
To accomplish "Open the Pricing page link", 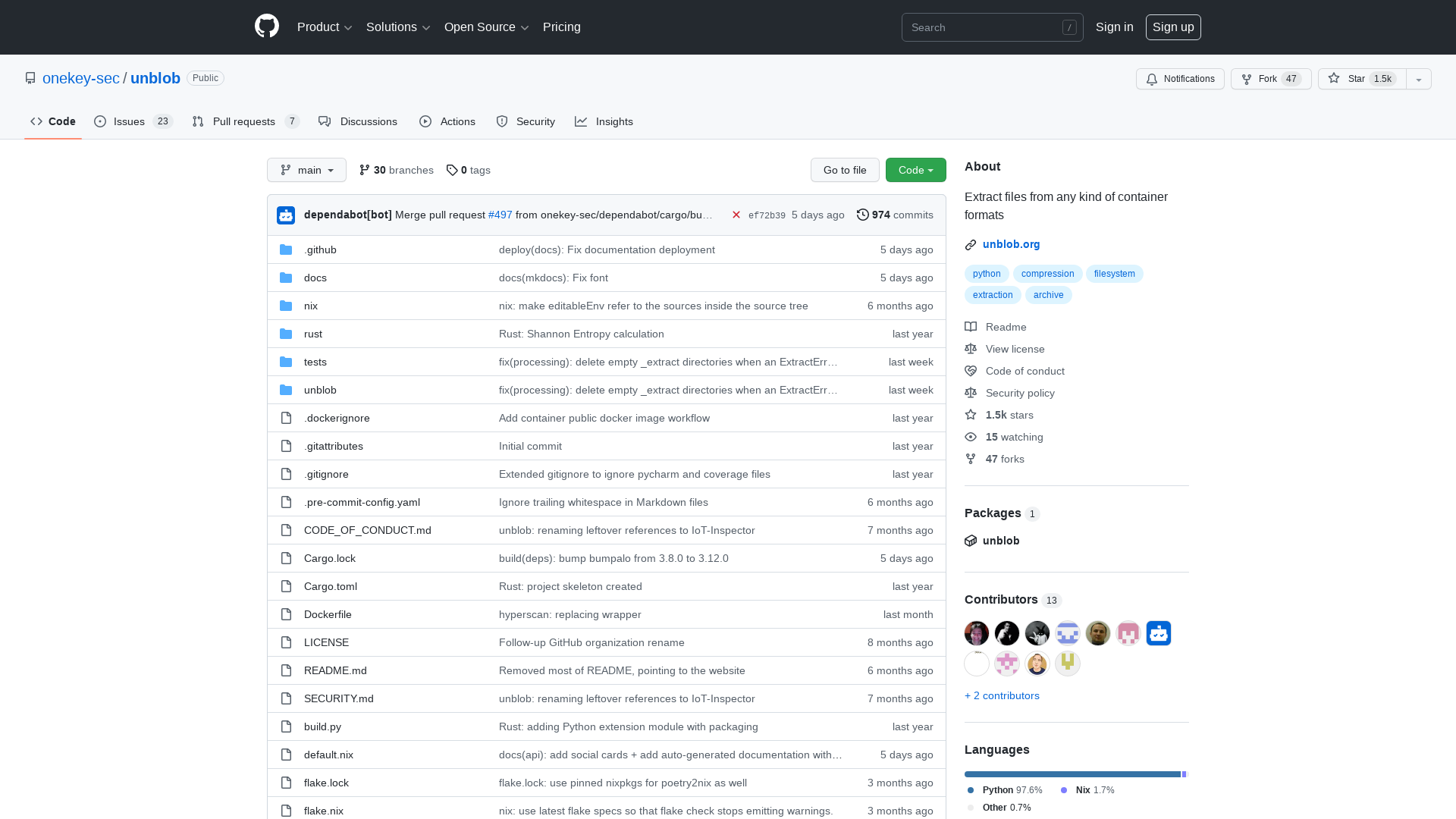I will (x=562, y=27).
